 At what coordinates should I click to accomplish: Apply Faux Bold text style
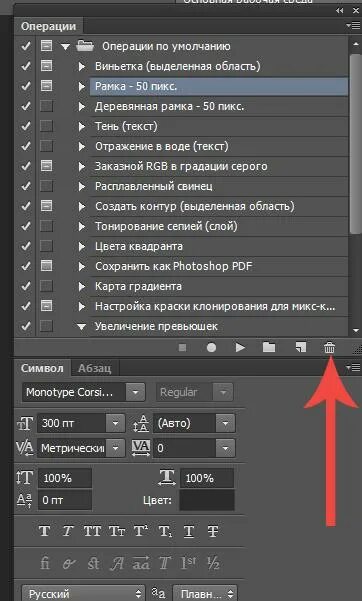(x=44, y=531)
